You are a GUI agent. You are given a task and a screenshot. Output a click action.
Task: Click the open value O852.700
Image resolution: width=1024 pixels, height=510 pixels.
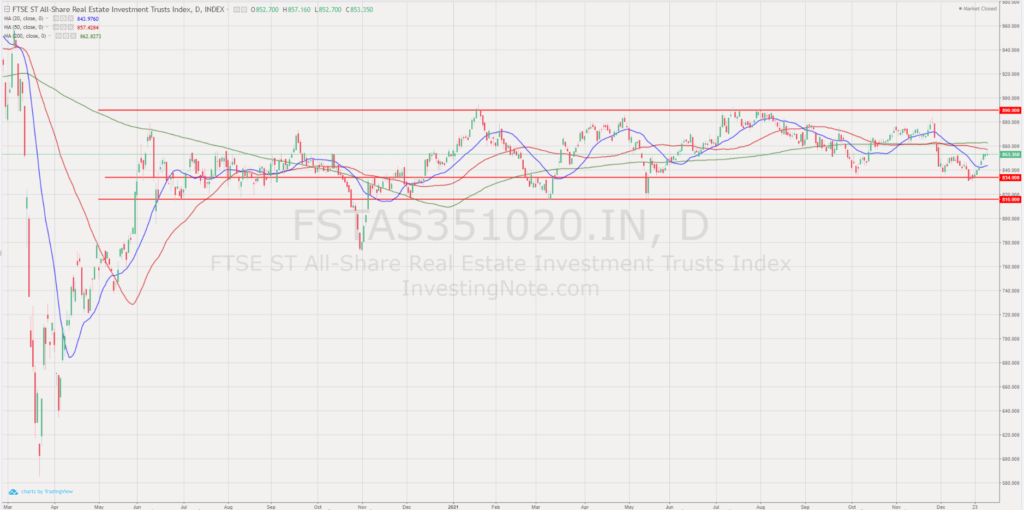pos(264,10)
